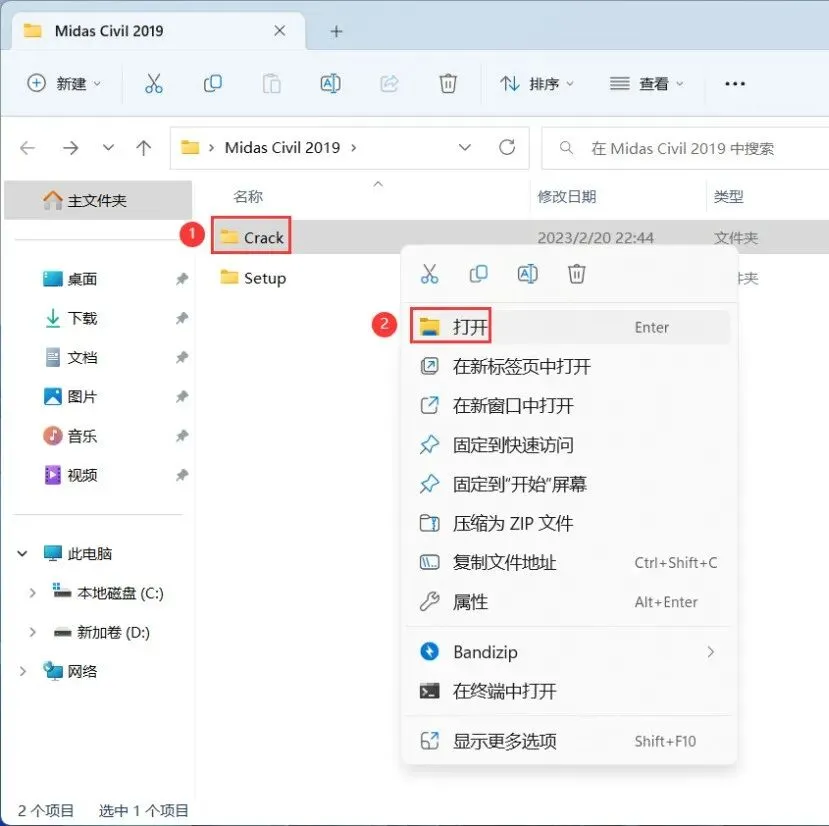Choose 属性 in the context menu

570,602
